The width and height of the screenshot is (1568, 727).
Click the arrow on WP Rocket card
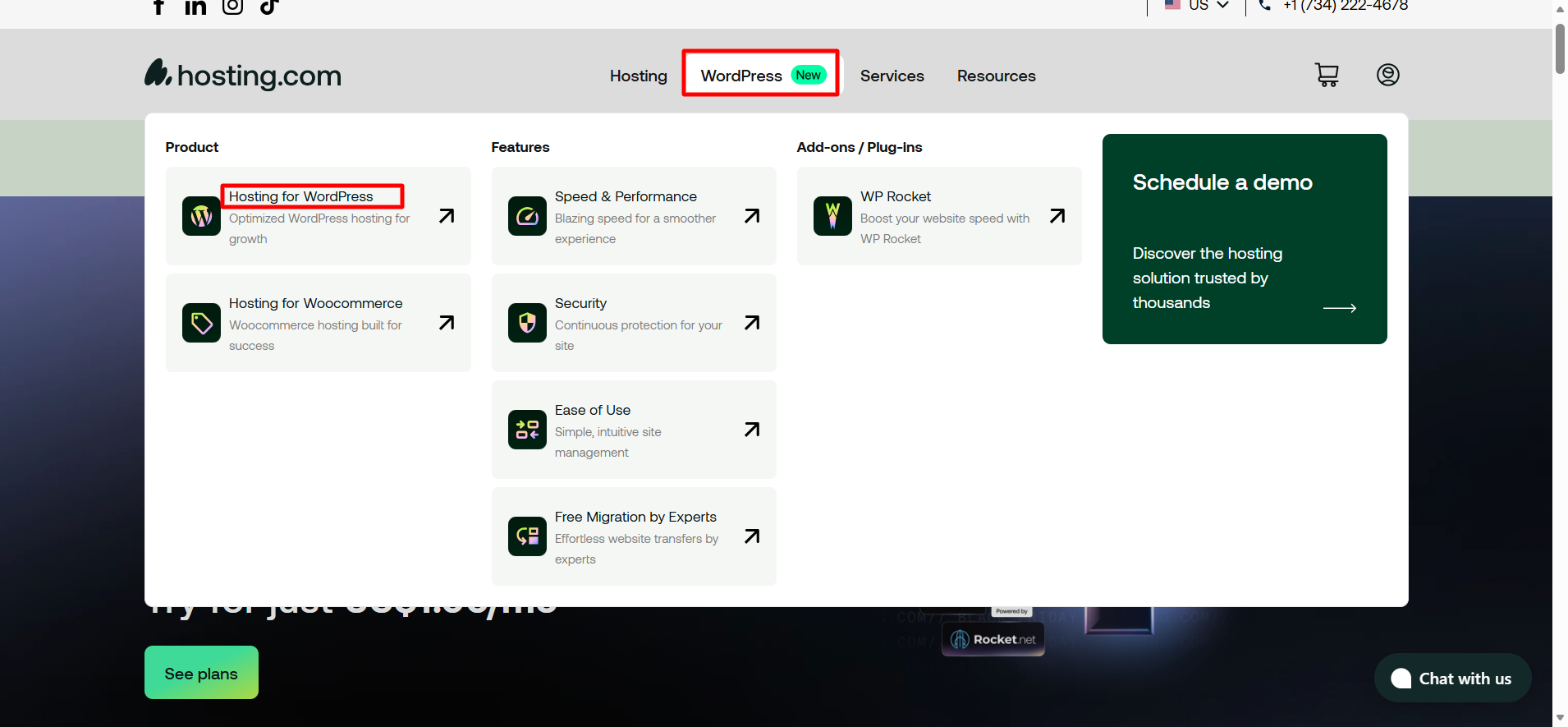click(1057, 216)
